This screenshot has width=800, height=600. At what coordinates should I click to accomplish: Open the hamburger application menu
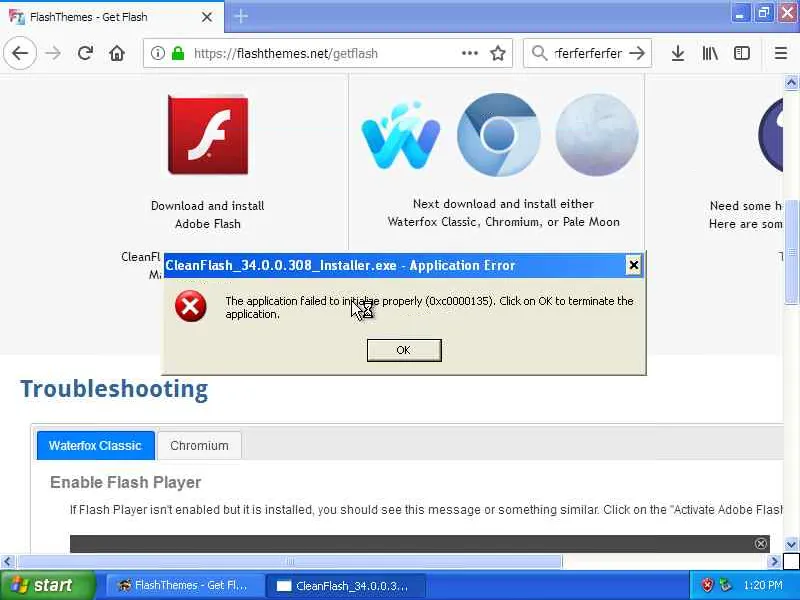781,53
